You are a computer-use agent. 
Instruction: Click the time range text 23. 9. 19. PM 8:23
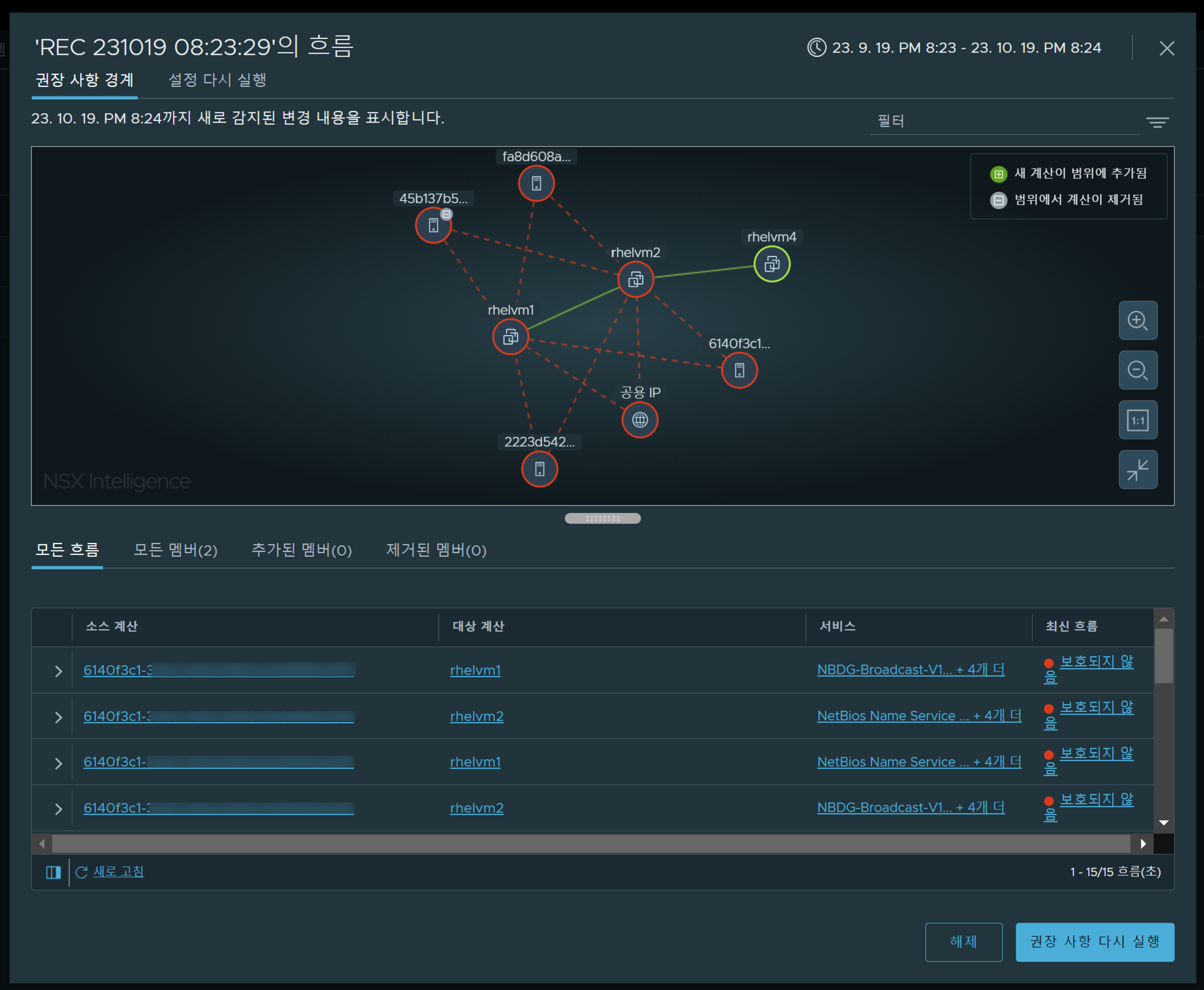894,48
